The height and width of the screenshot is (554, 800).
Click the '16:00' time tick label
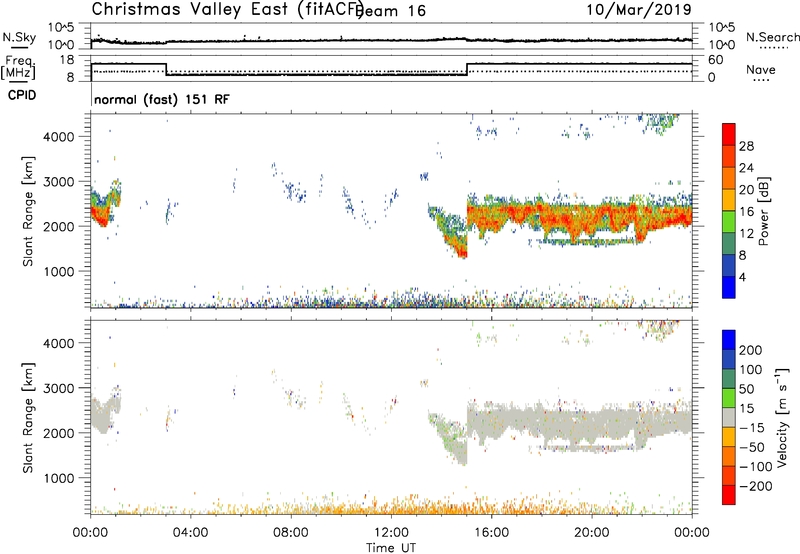point(491,533)
